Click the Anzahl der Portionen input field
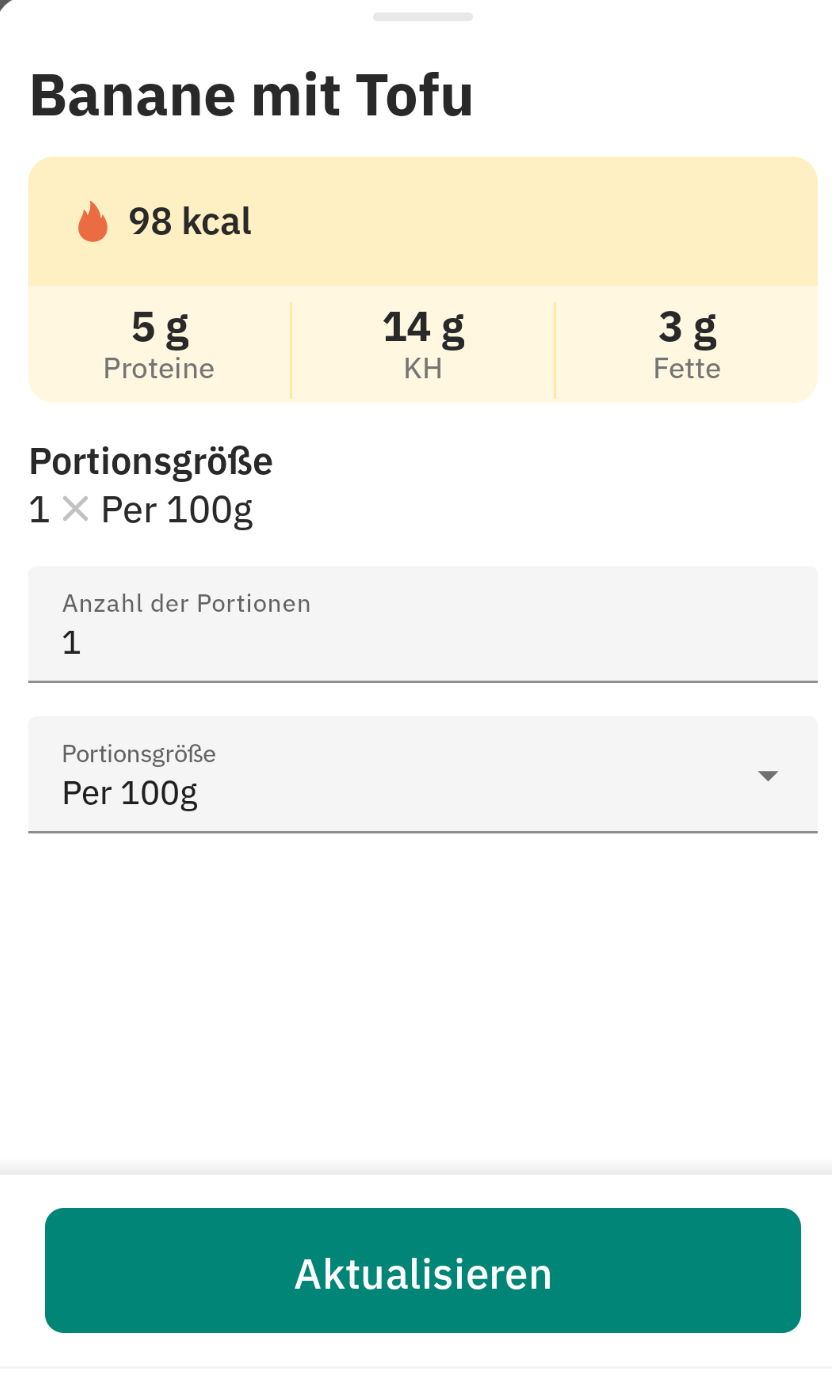The width and height of the screenshot is (832, 1374). (x=423, y=624)
